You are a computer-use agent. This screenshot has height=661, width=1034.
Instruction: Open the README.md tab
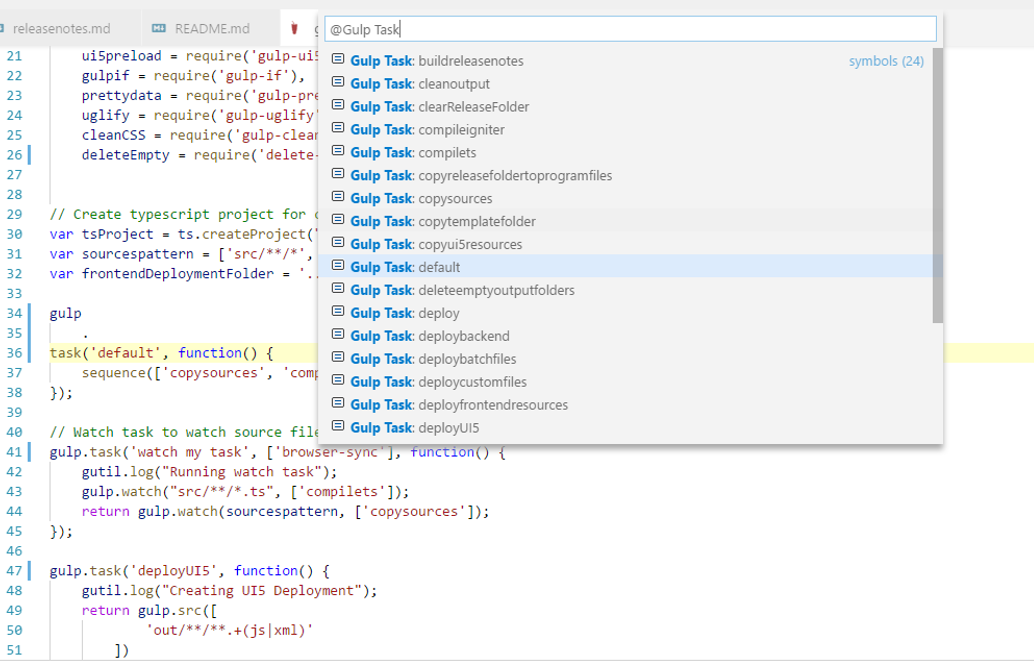(x=211, y=28)
